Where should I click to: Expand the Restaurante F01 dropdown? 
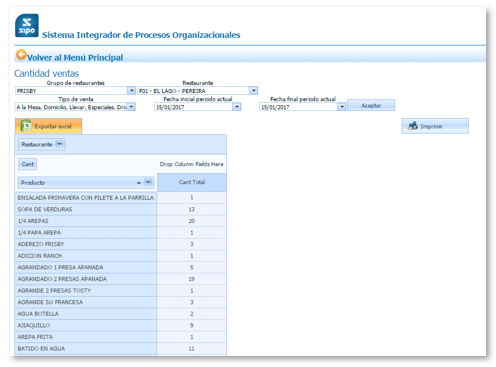coord(254,90)
